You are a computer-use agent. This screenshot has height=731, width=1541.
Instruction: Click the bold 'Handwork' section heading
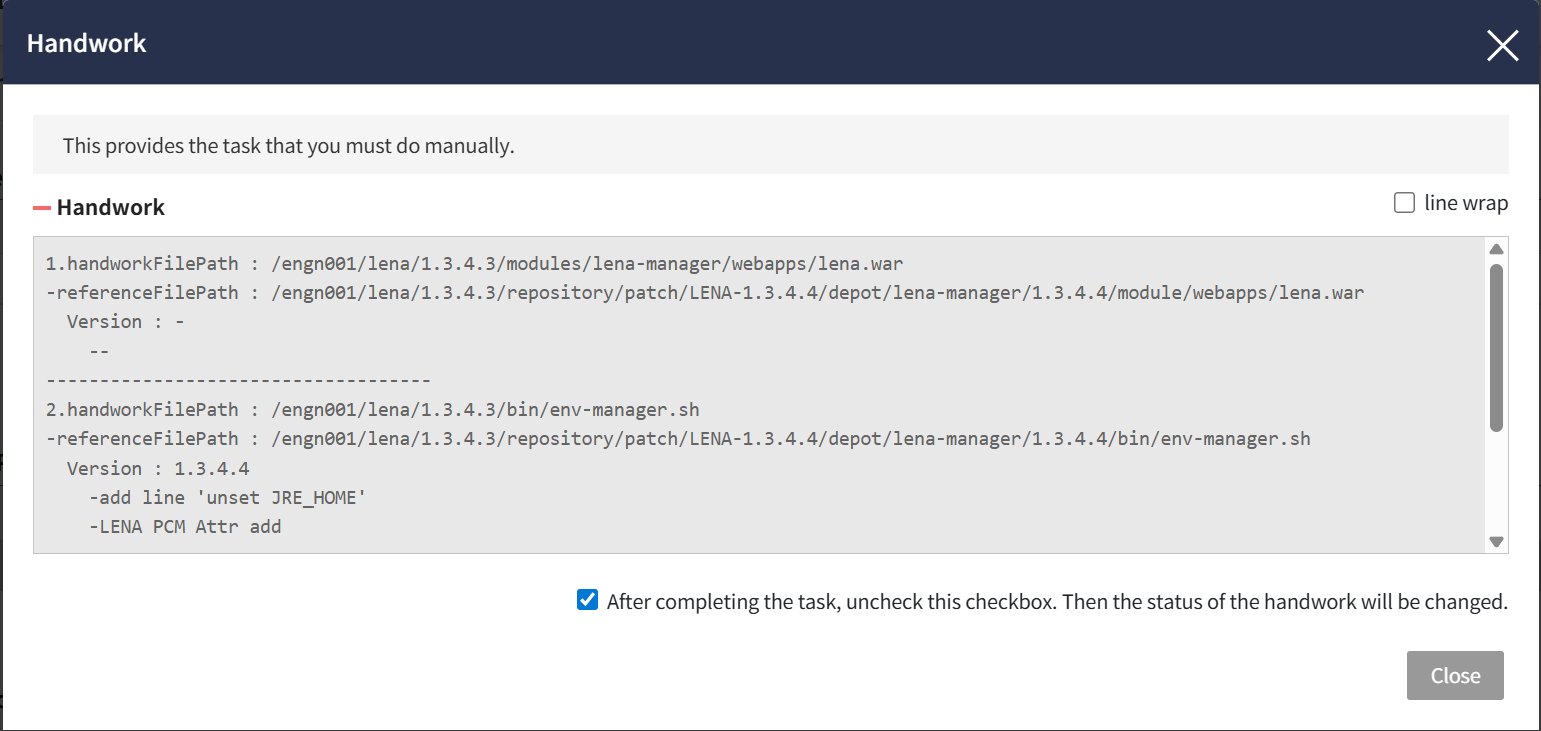point(111,208)
